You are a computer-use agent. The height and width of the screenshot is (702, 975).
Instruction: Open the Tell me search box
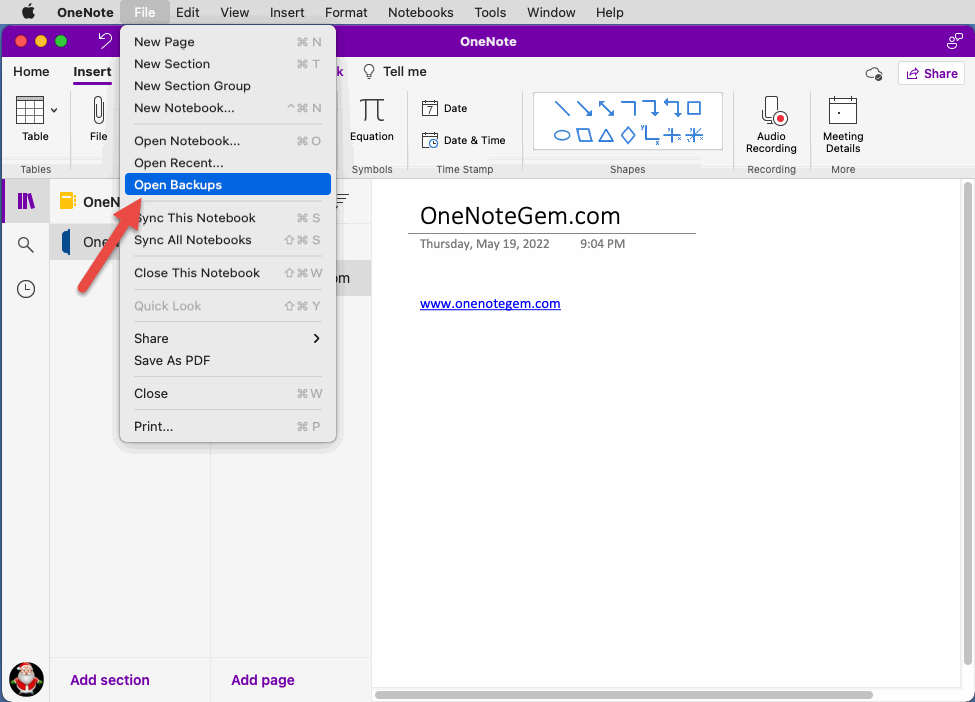coord(395,72)
